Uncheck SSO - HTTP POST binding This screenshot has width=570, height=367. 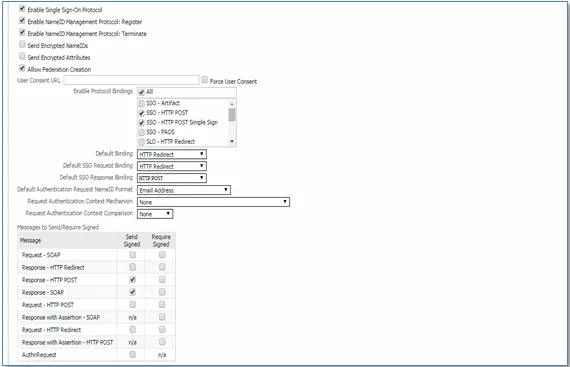point(142,113)
